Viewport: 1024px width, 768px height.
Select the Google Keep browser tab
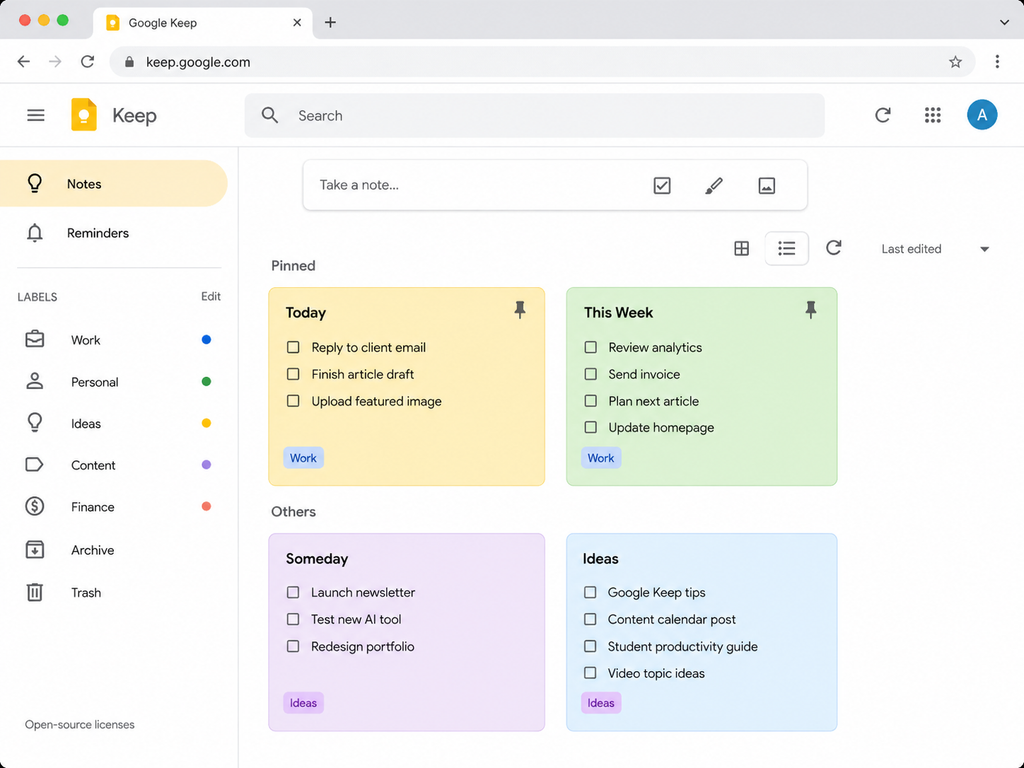[x=202, y=23]
